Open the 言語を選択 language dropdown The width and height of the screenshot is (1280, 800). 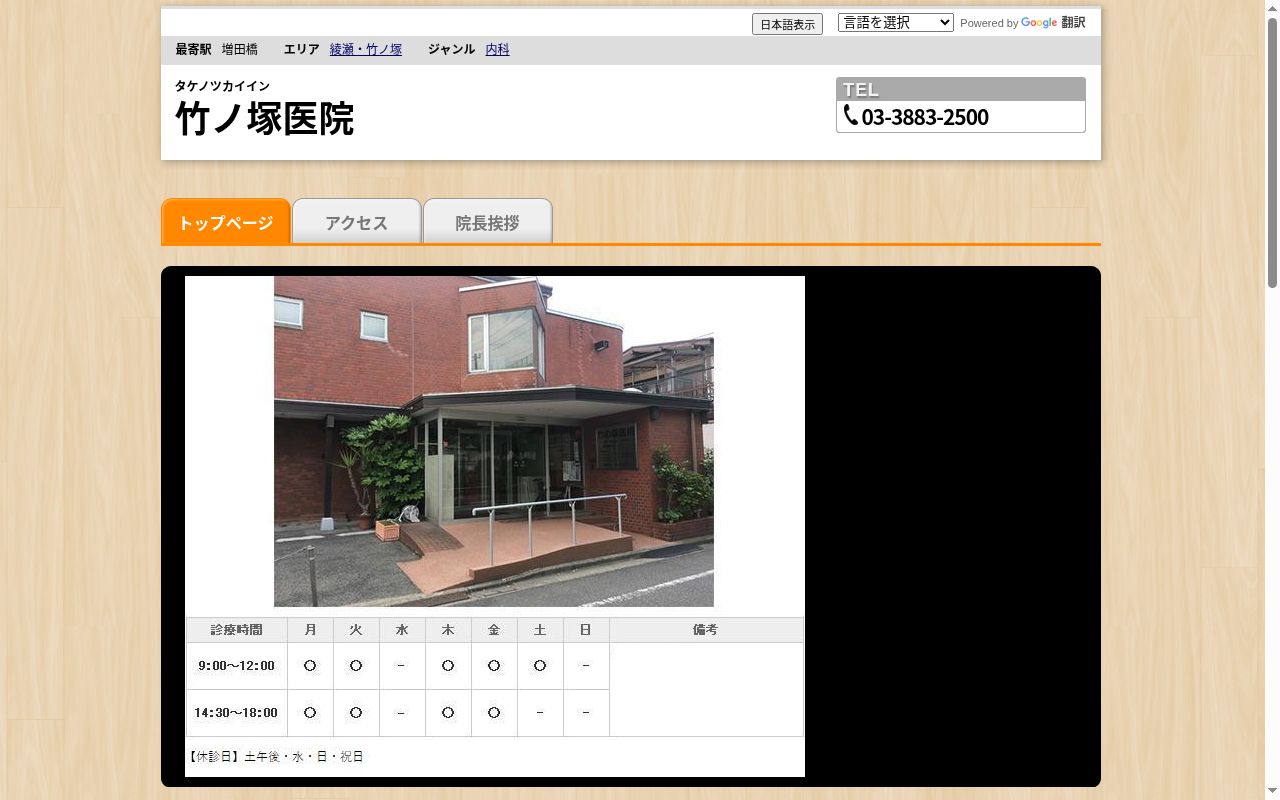(895, 22)
